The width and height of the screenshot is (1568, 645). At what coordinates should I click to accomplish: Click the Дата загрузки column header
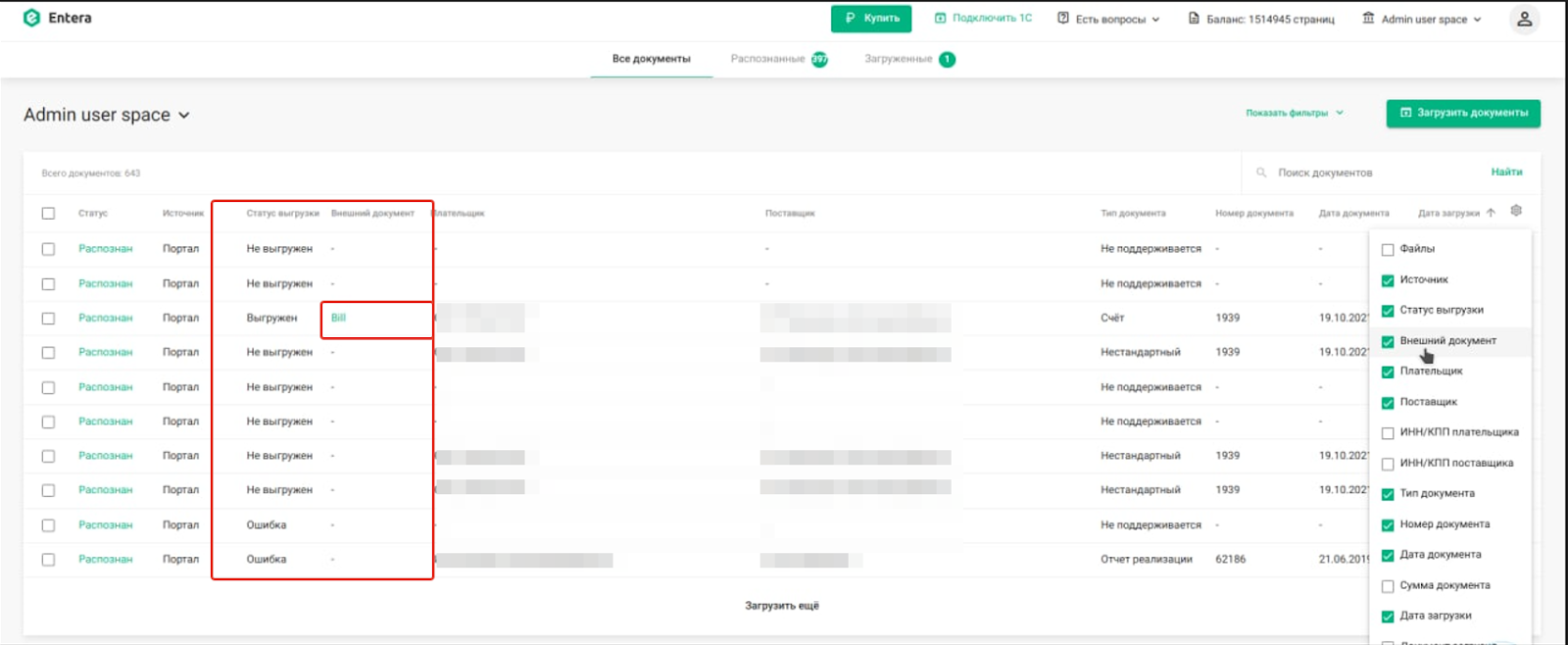[1448, 213]
